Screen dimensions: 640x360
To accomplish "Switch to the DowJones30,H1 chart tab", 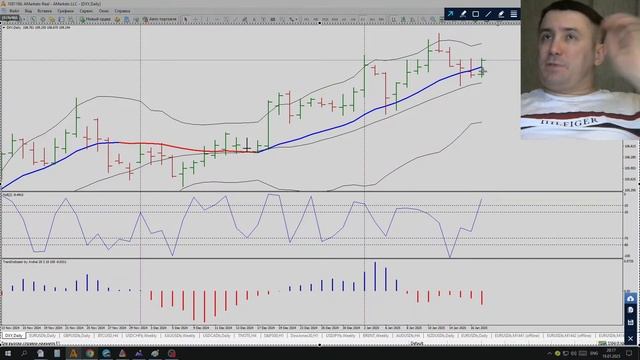I will point(304,336).
